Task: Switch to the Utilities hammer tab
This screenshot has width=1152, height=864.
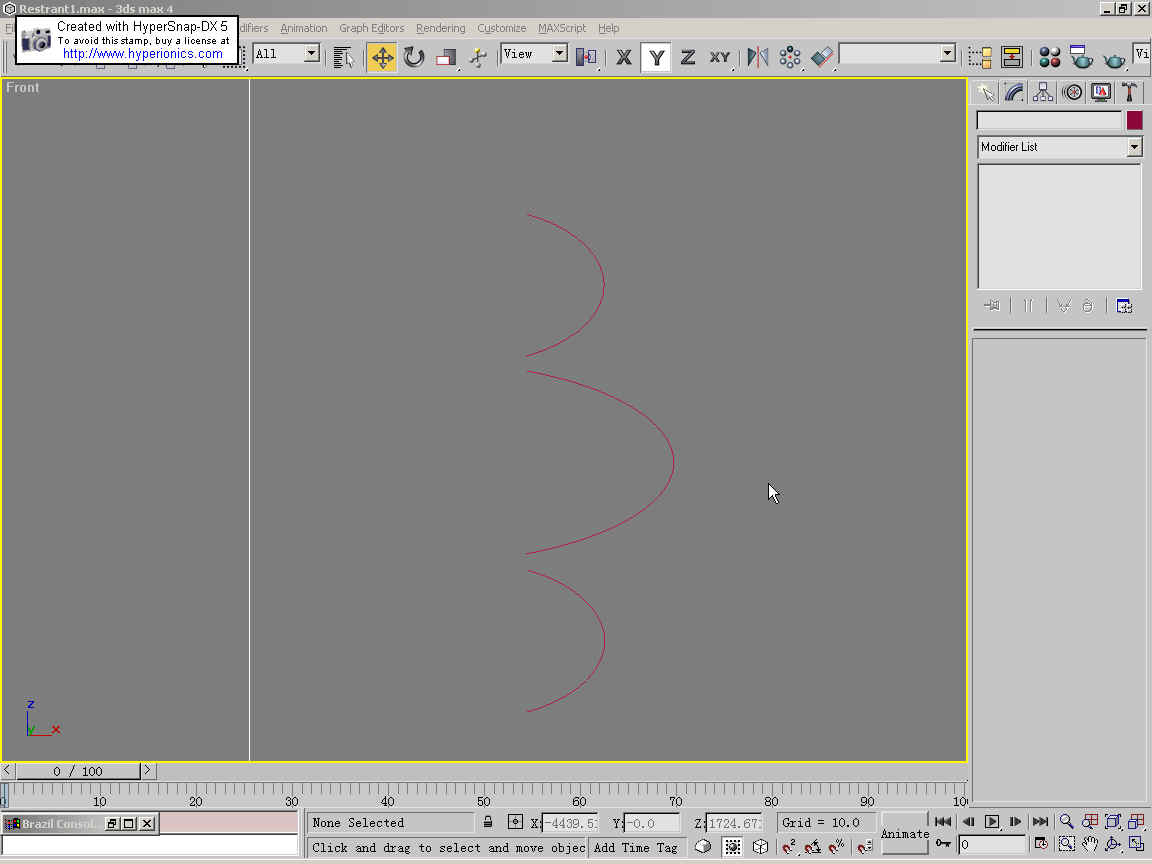Action: click(x=1129, y=93)
